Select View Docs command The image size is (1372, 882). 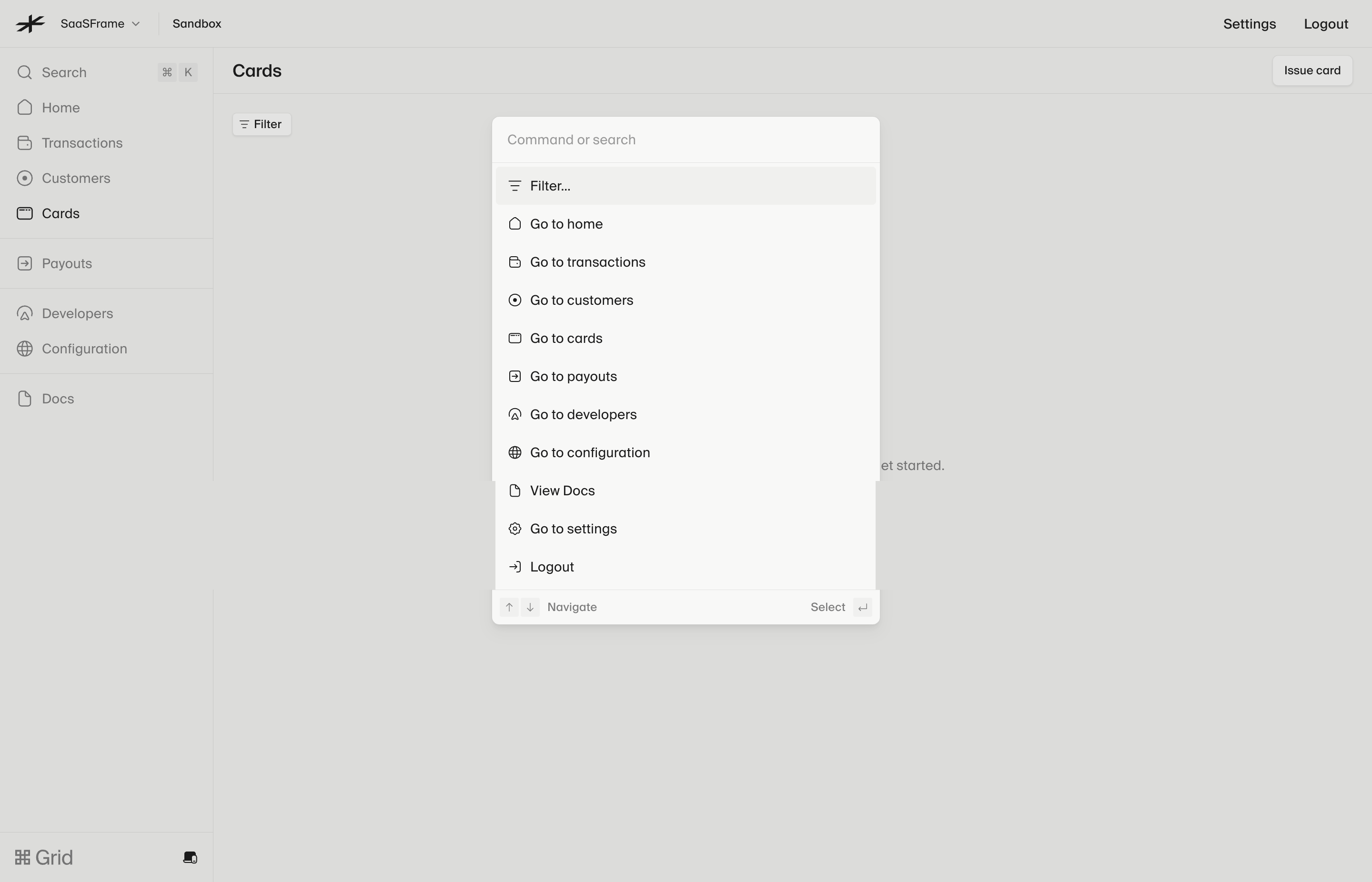pyautogui.click(x=686, y=490)
